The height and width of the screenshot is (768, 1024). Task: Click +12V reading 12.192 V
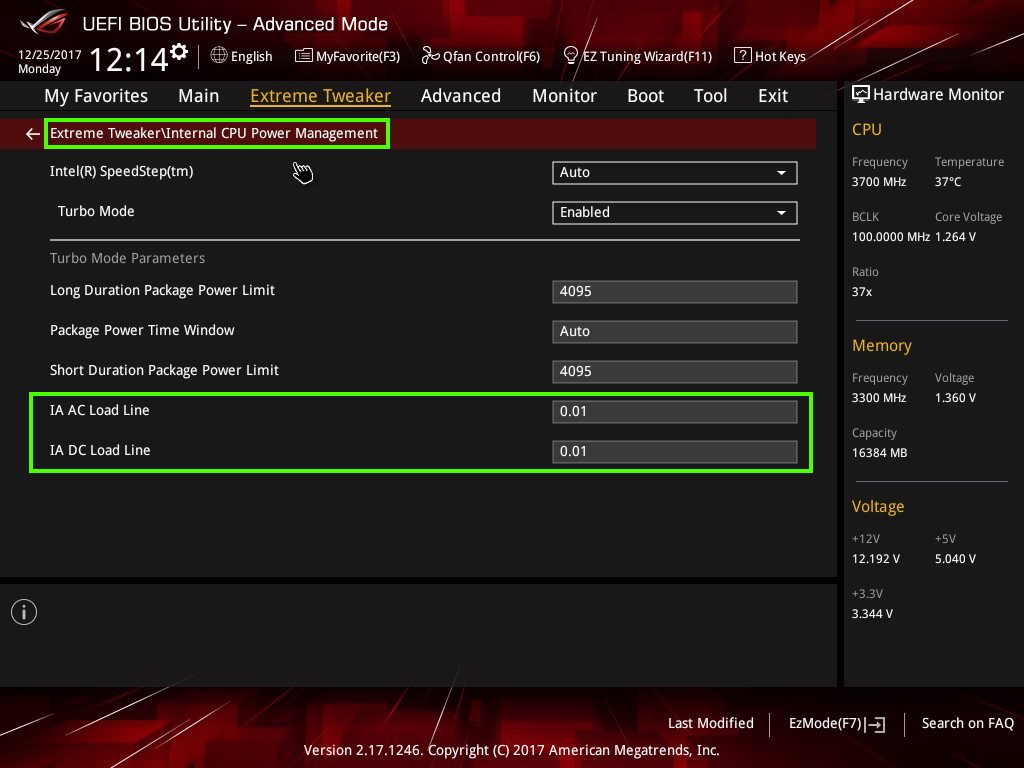click(876, 559)
